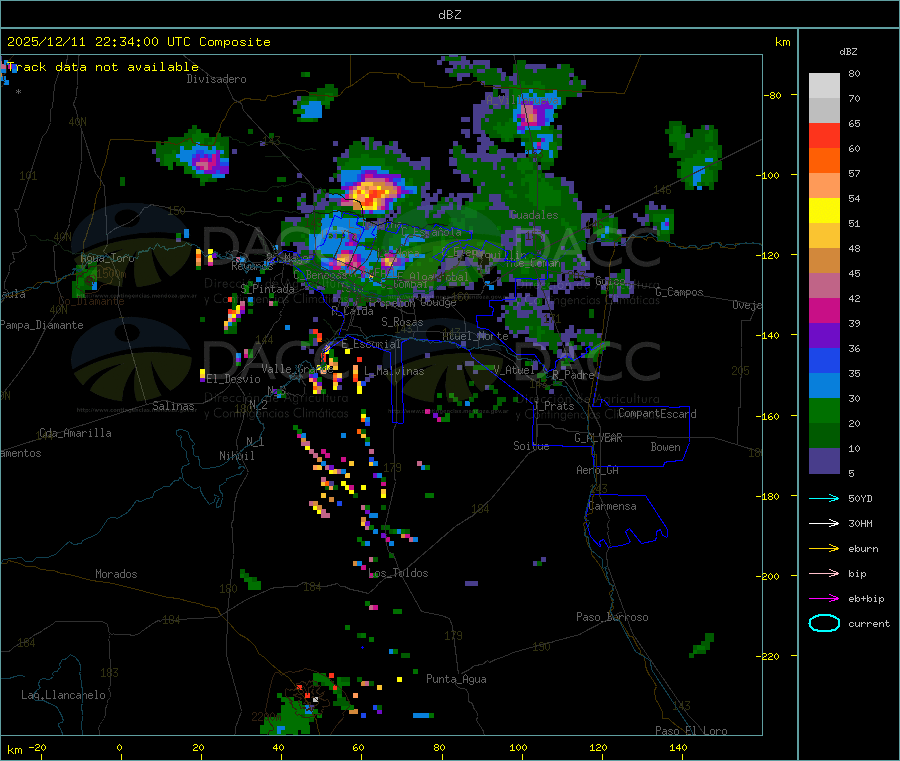The height and width of the screenshot is (761, 900).
Task: Click the Los_Toldos place label
Action: point(398,573)
